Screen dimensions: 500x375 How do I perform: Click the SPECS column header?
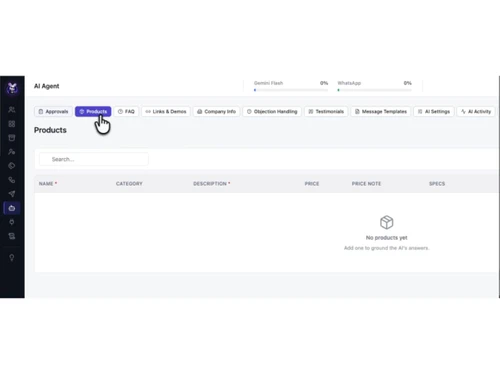pos(437,184)
